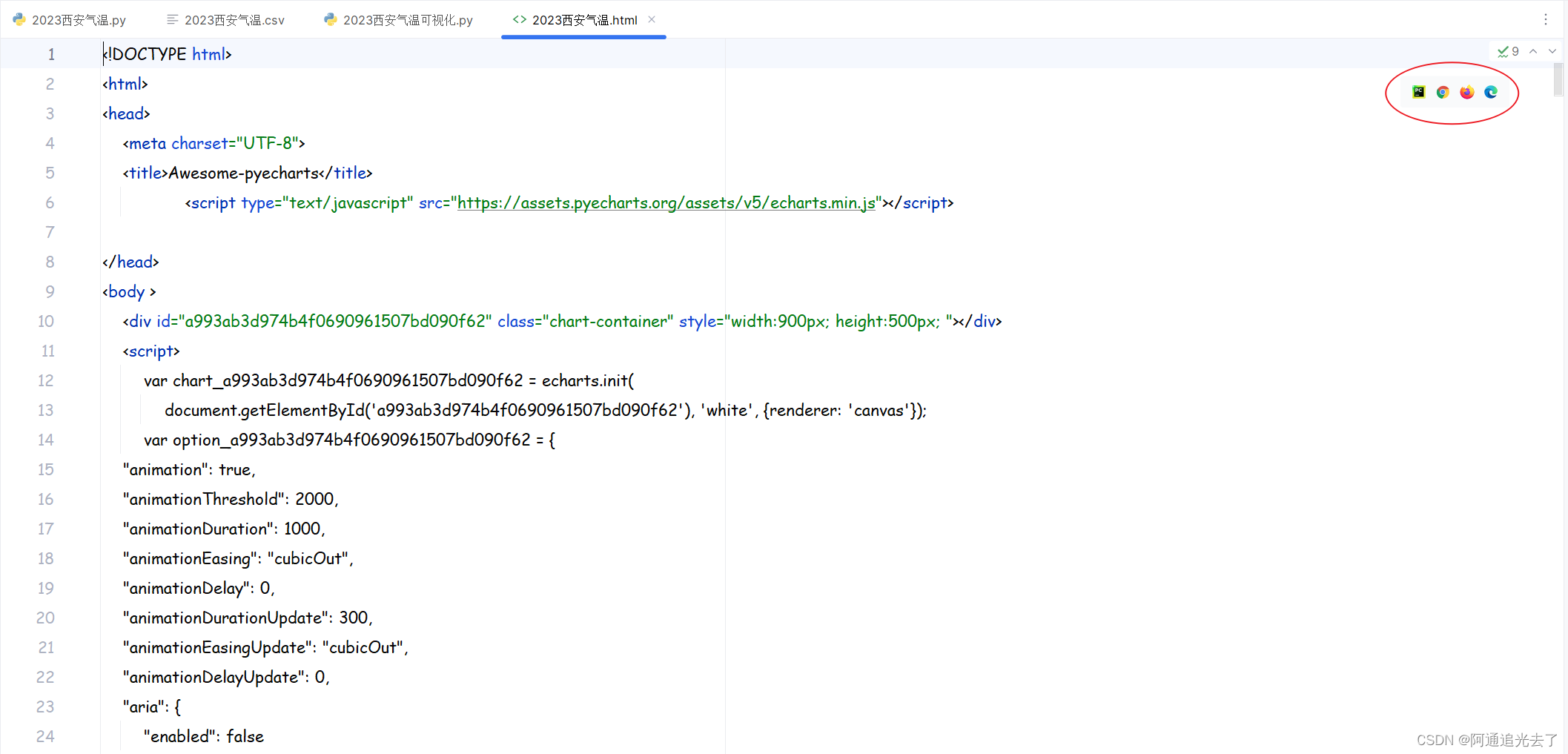The image size is (1568, 754).
Task: Click file icon on 2023西安气温.csv tab
Action: click(x=172, y=20)
